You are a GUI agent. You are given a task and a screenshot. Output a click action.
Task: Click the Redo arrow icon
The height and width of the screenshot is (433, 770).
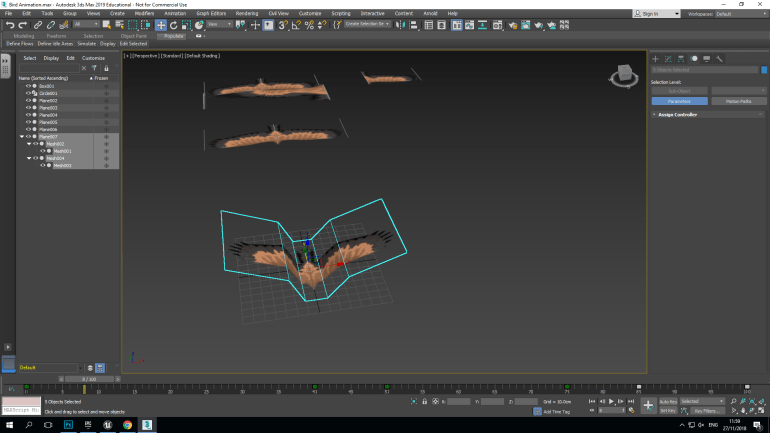pos(23,25)
